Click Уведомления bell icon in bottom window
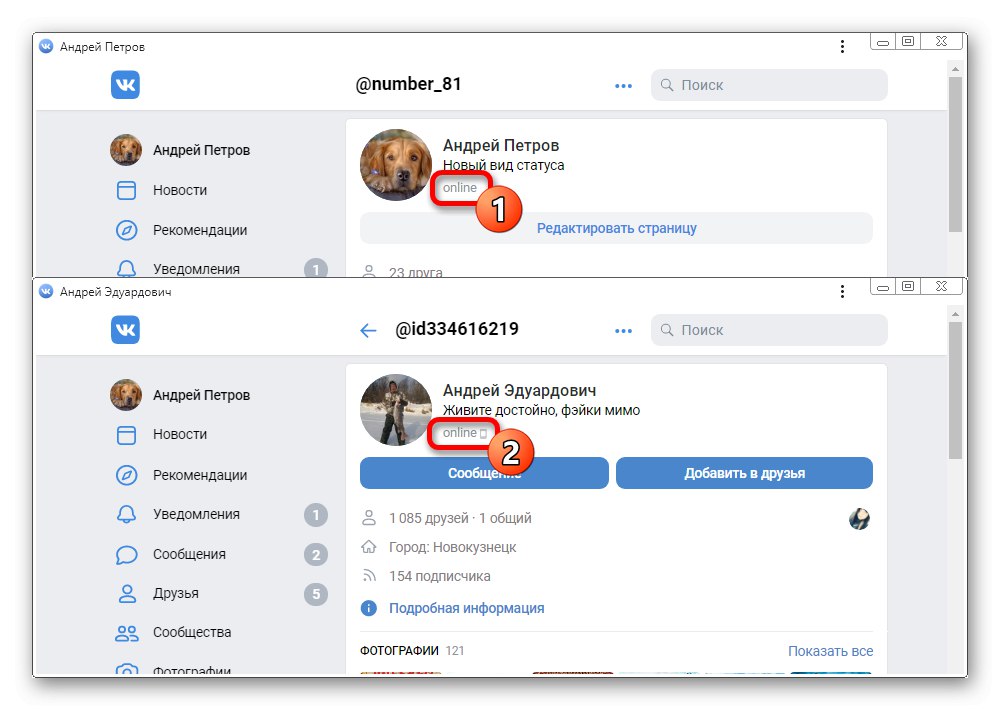 [x=126, y=514]
